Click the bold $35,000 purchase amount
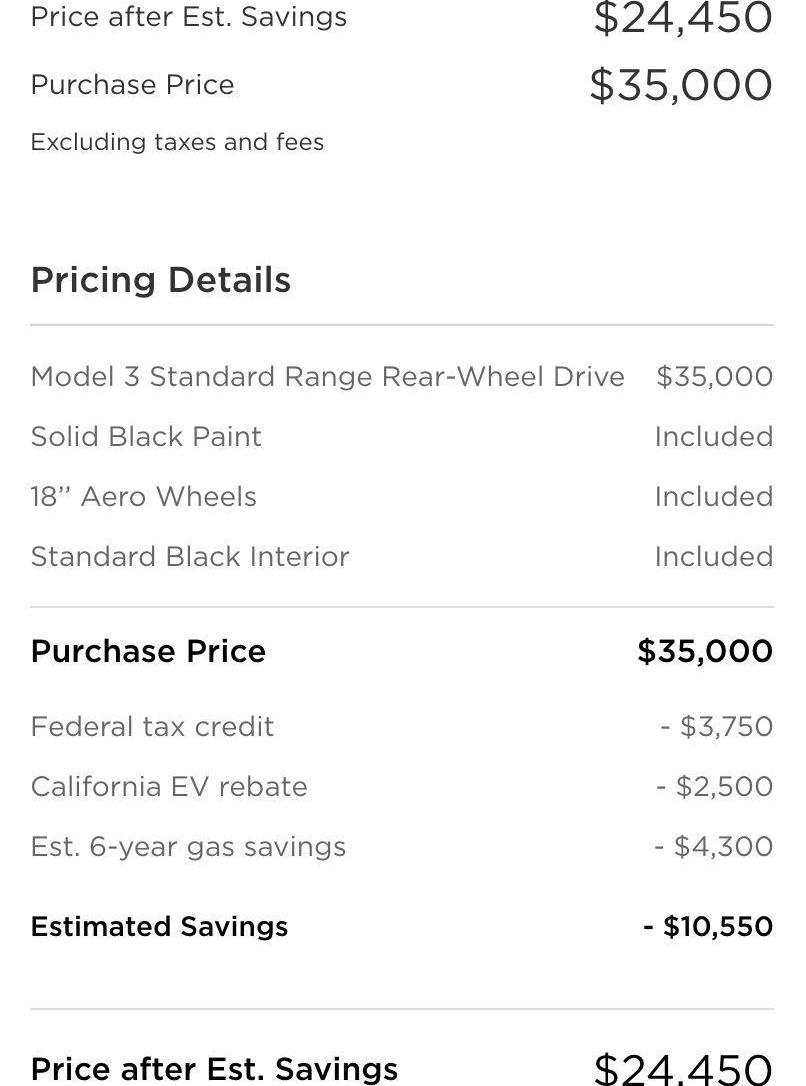The width and height of the screenshot is (806, 1086). click(705, 651)
